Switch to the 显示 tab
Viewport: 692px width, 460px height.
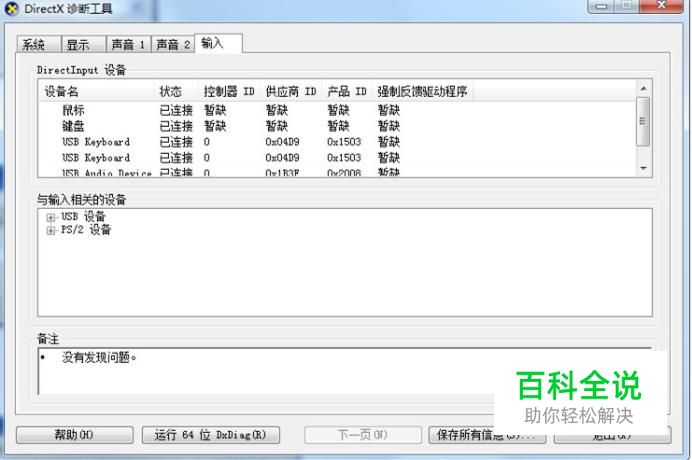(x=83, y=45)
